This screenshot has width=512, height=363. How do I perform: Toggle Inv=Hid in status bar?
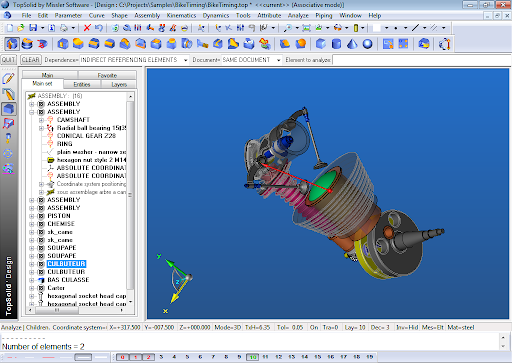click(407, 328)
